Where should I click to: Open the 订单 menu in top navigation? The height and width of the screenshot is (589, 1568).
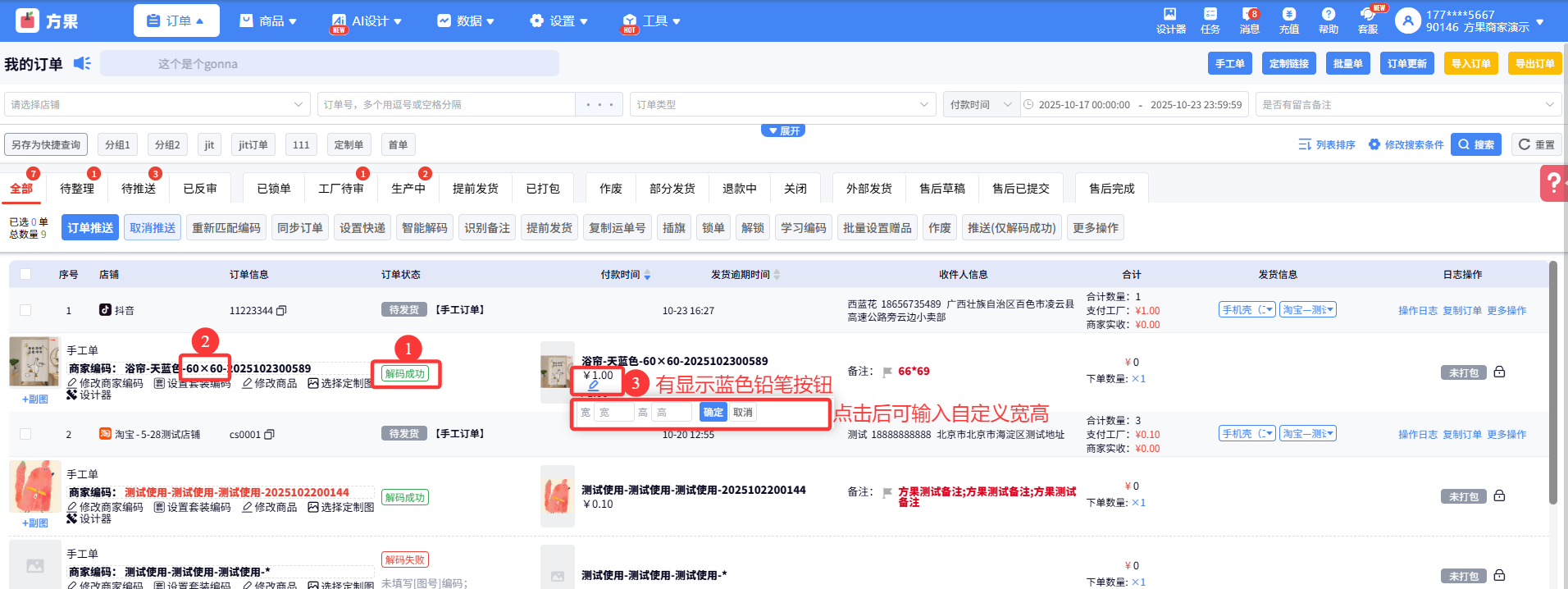(176, 21)
